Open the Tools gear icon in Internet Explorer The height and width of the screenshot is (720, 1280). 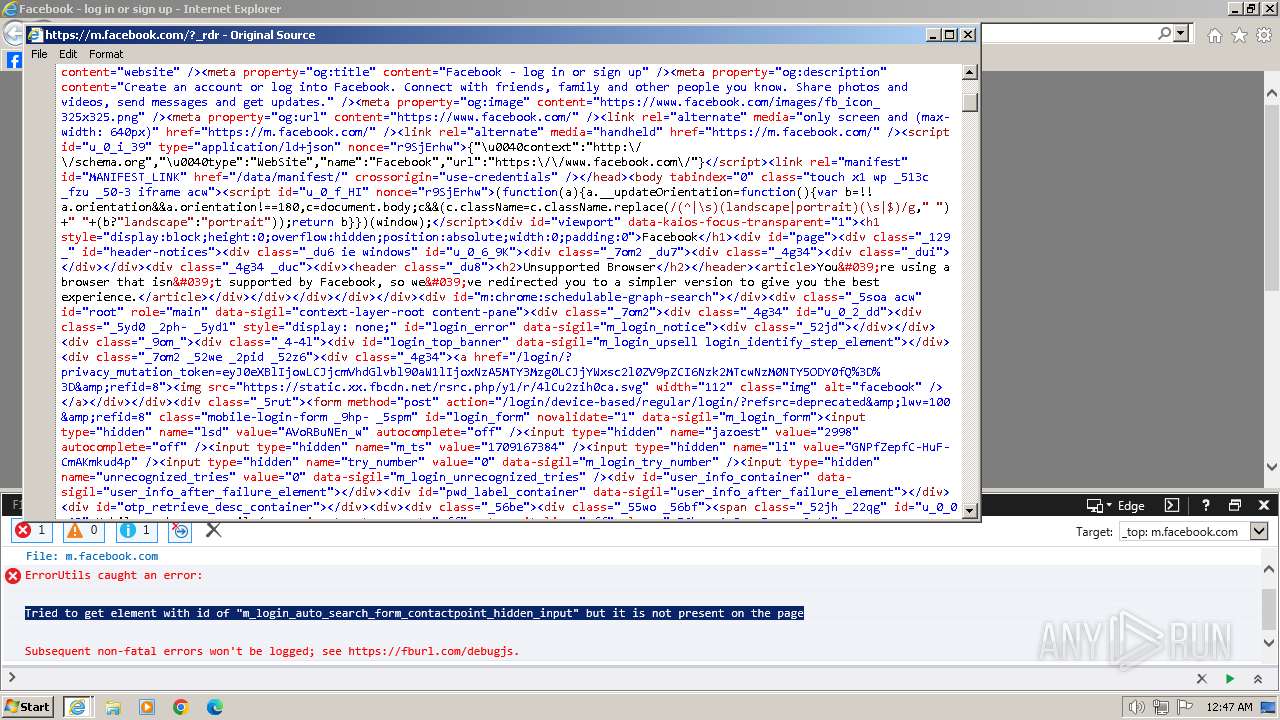[1264, 35]
